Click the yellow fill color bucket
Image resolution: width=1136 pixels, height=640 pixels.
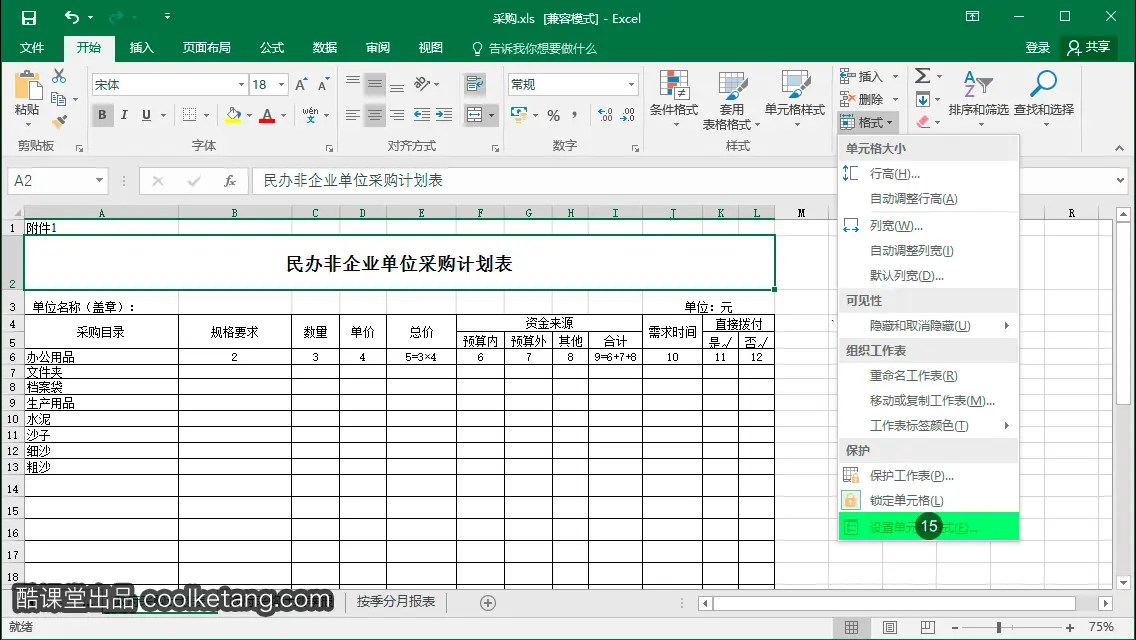tap(233, 115)
